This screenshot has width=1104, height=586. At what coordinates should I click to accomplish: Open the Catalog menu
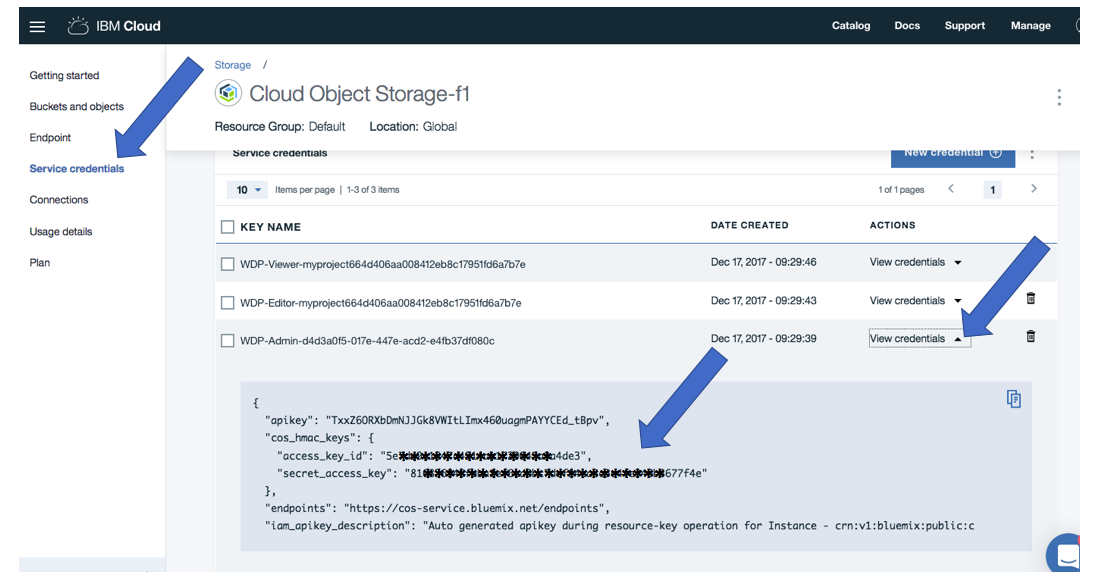pos(851,25)
